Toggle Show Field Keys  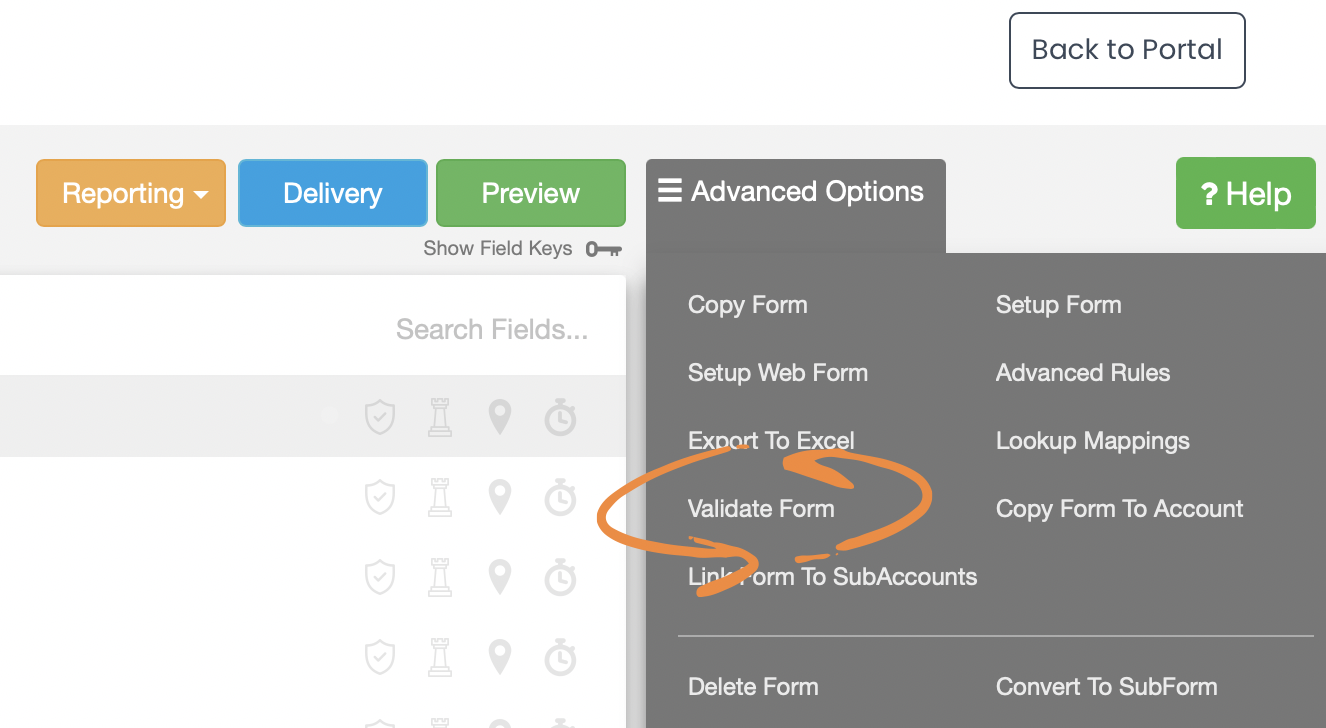[x=498, y=249]
